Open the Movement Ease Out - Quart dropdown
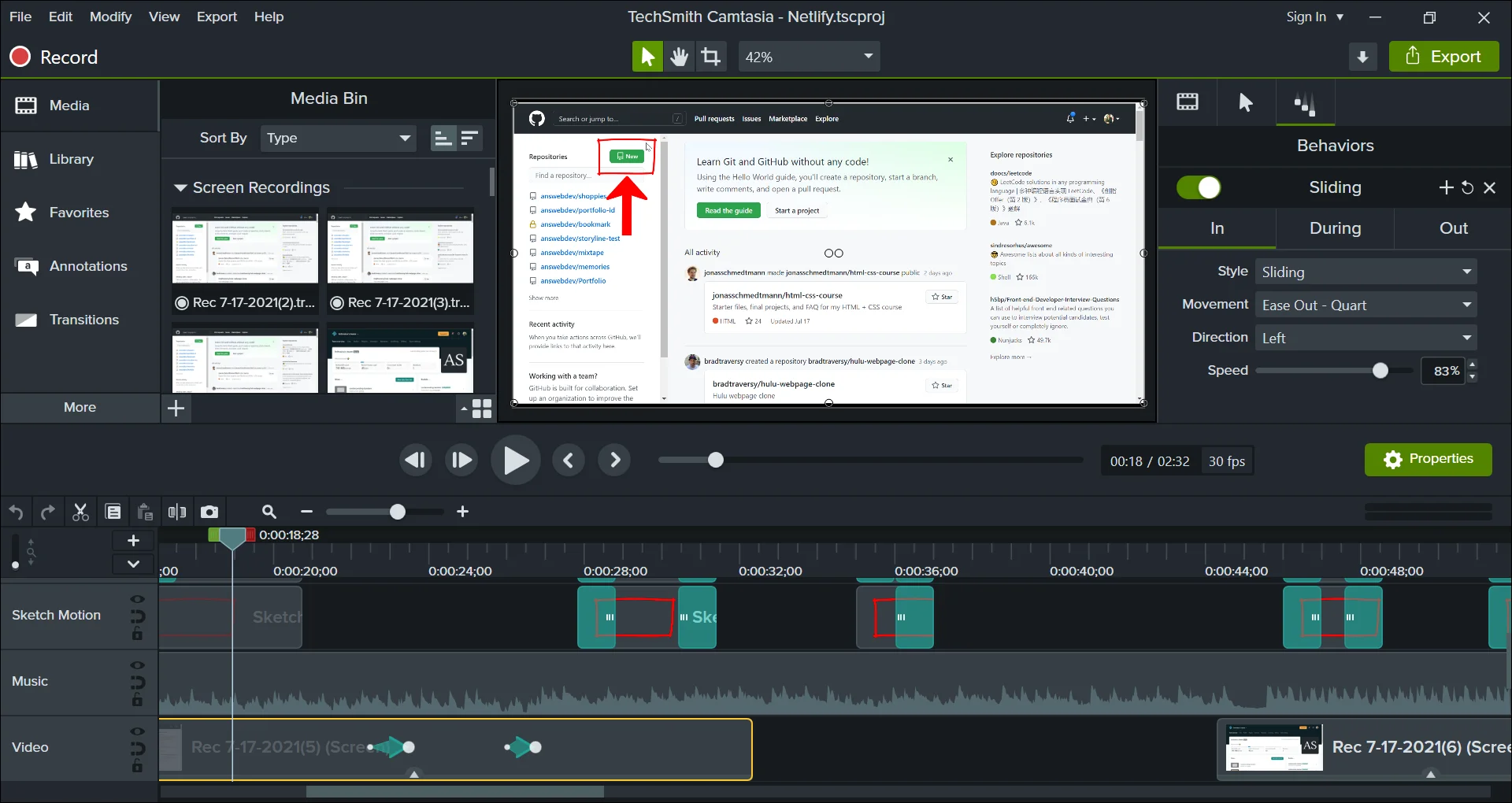The image size is (1512, 803). coord(1366,305)
